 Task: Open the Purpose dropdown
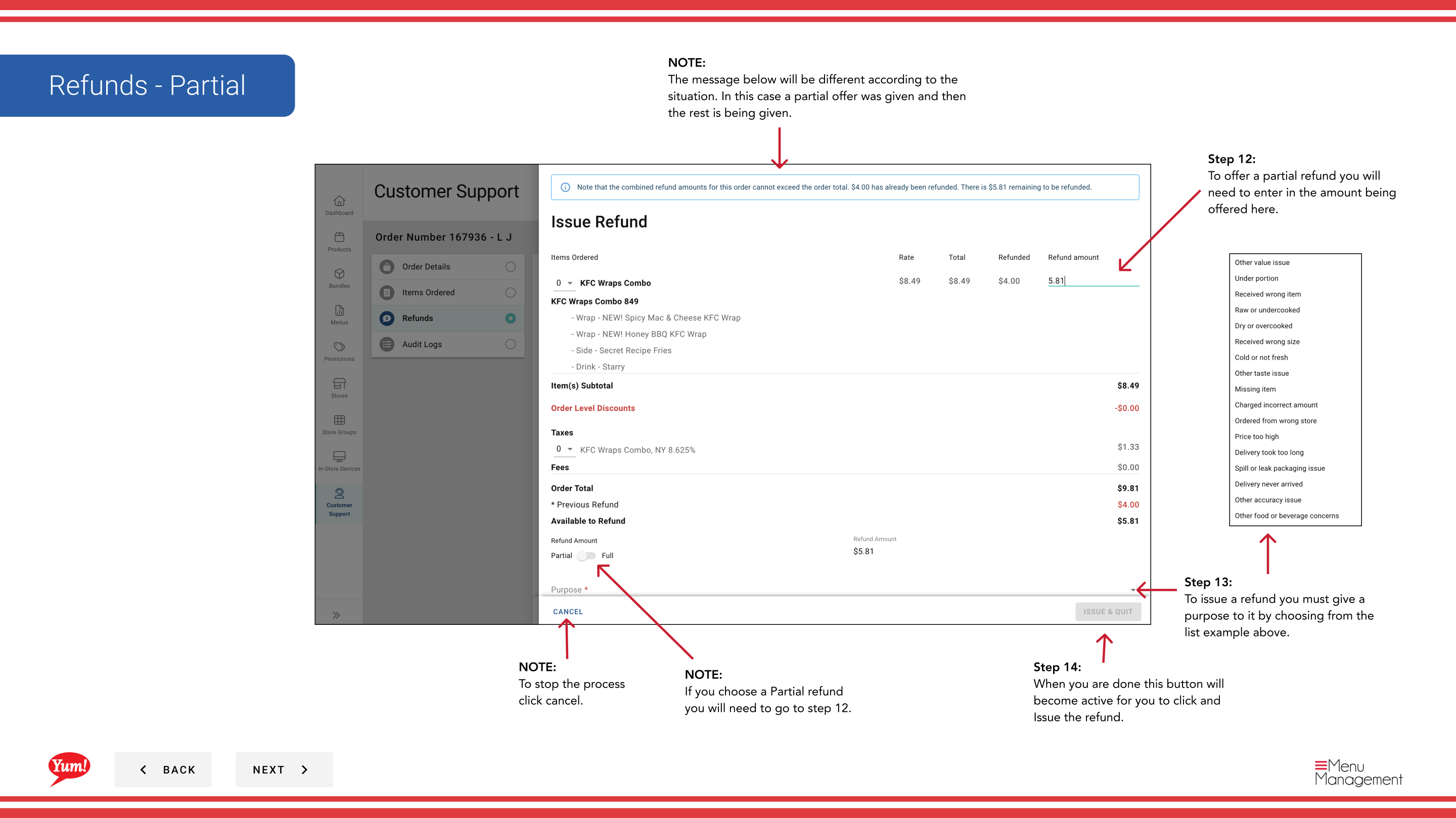[844, 589]
